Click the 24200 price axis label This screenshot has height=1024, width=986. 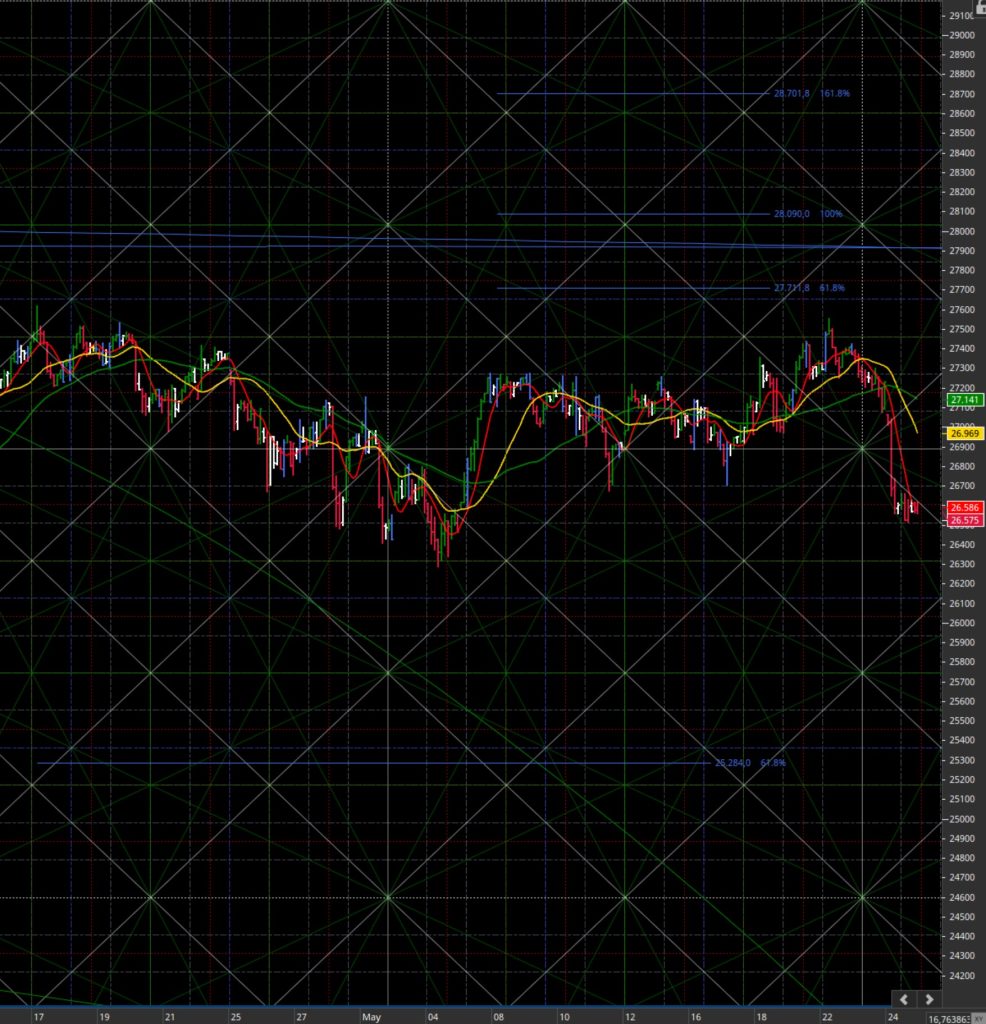tap(962, 976)
